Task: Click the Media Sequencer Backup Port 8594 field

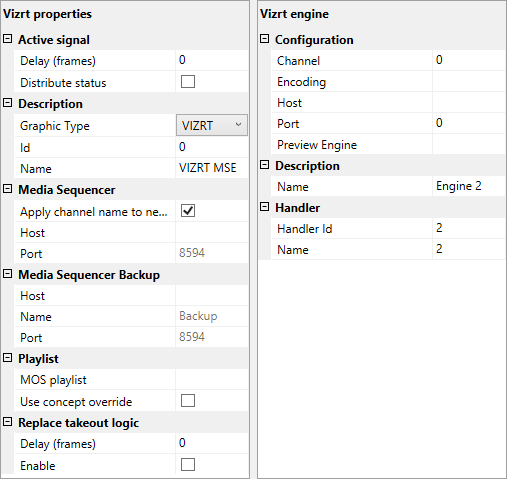Action: pyautogui.click(x=212, y=337)
